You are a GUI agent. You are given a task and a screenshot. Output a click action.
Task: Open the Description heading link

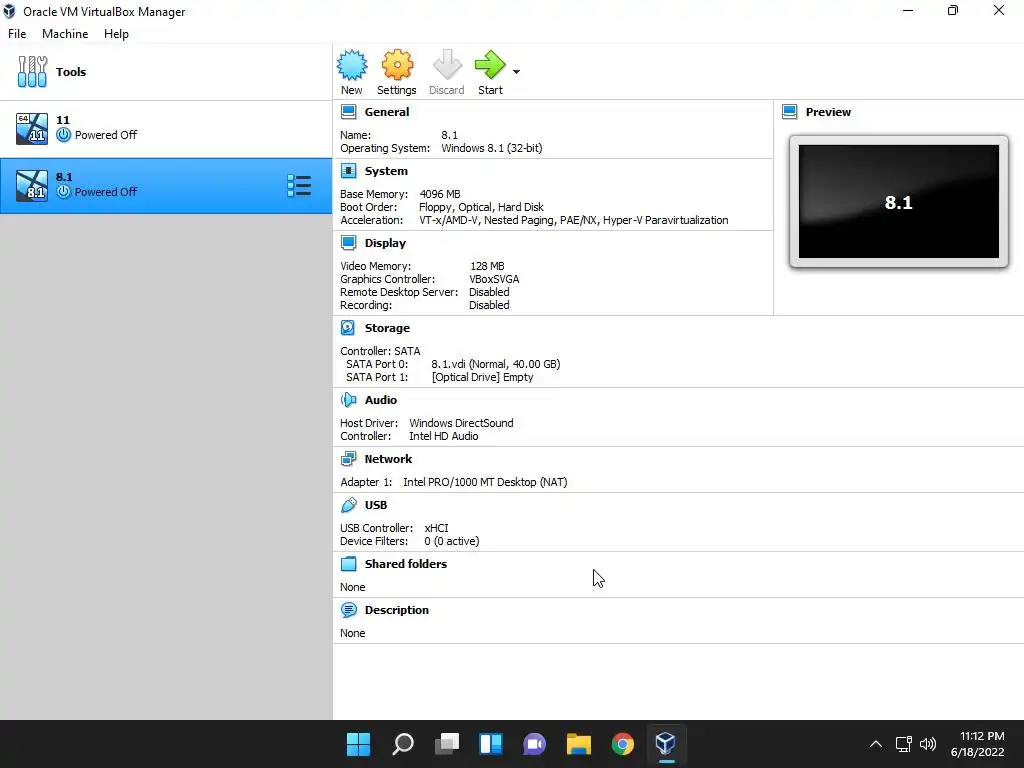[396, 610]
